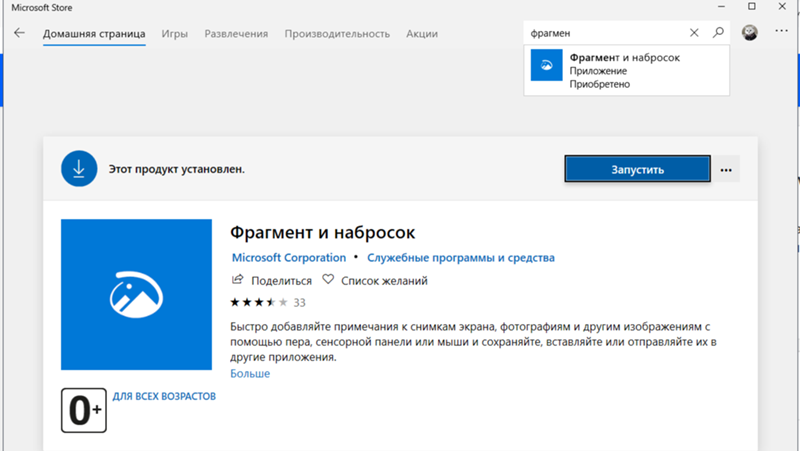This screenshot has height=451, width=800.
Task: Open the user profile avatar
Action: pos(749,33)
